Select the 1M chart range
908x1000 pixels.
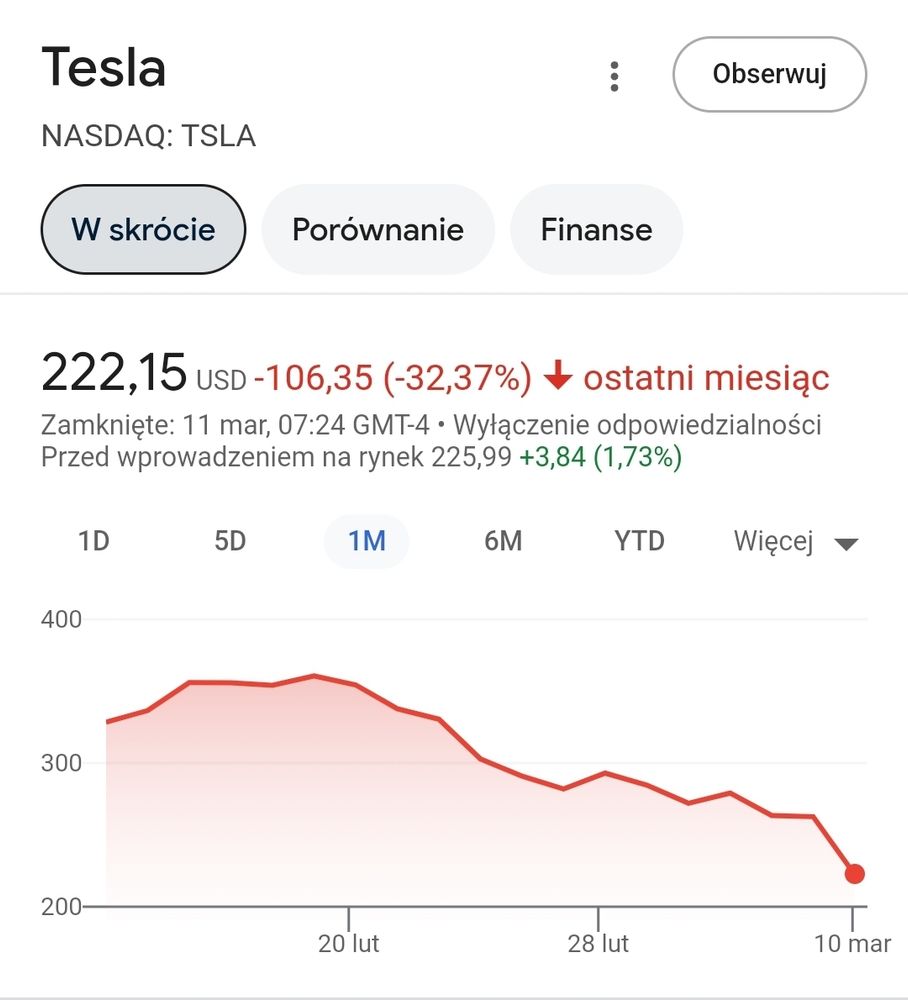coord(366,542)
